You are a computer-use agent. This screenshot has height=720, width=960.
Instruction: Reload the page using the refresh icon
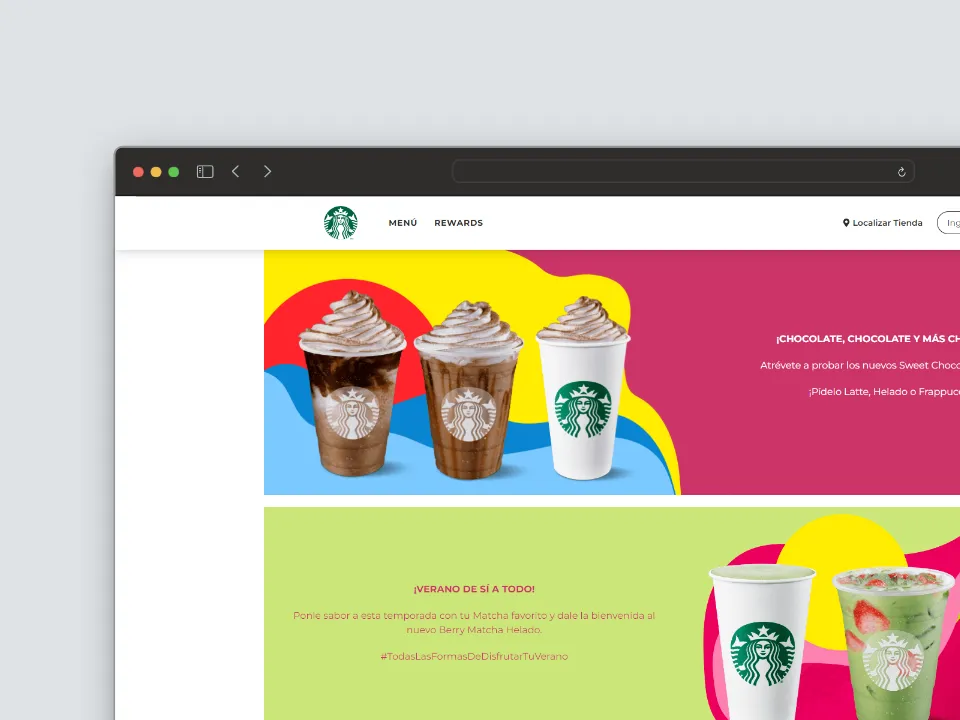900,171
